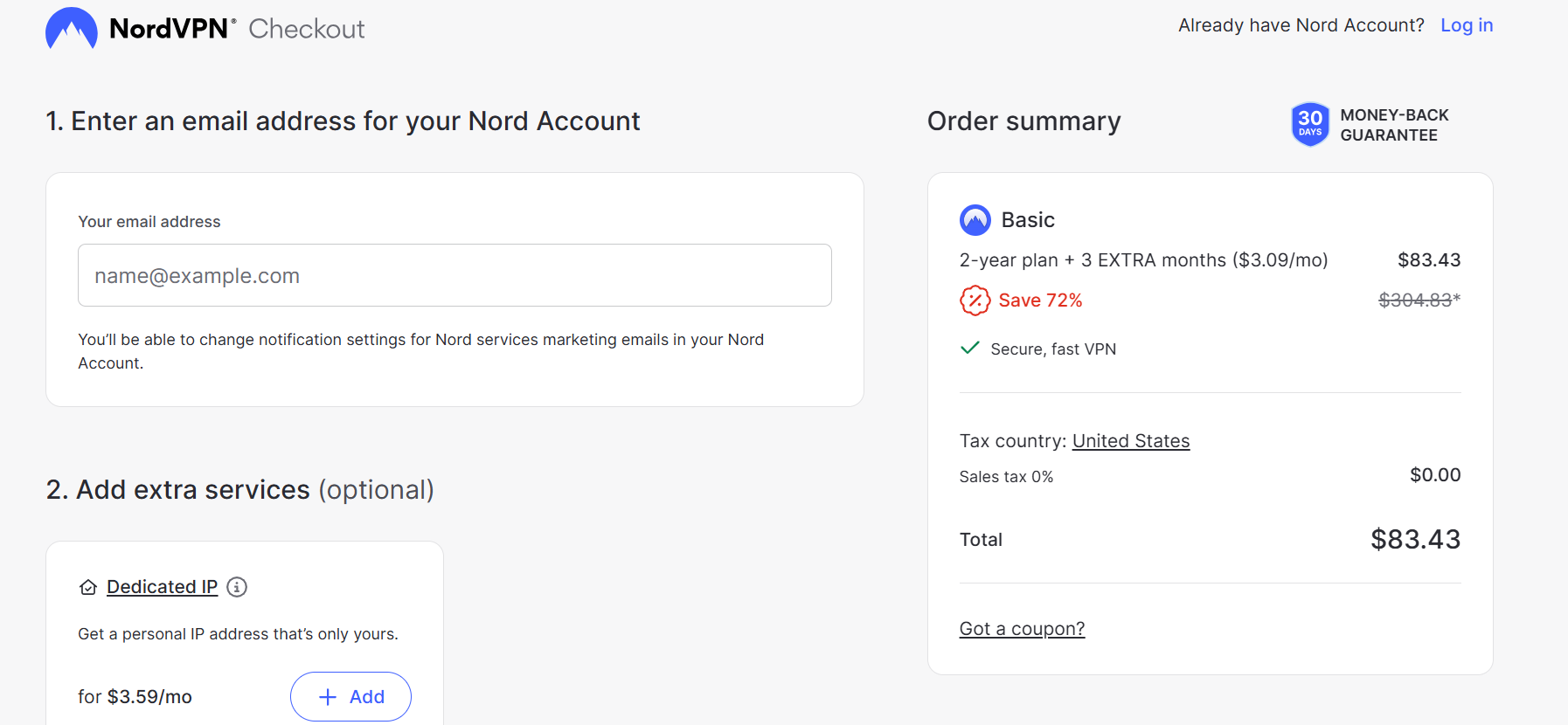Click the NordVPN mountain logo icon
The image size is (1568, 725).
point(71,28)
